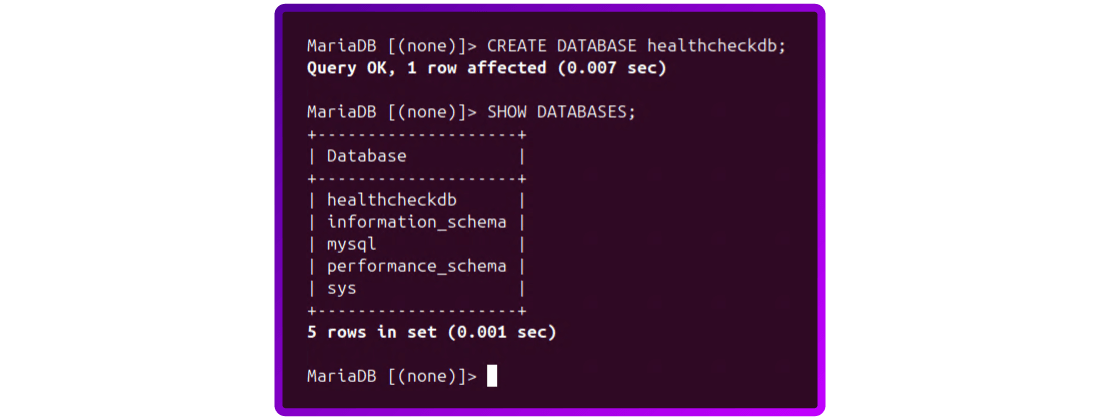Click the empty MariaDB prompt at bottom
Screen dimensions: 1100x420
(392, 376)
